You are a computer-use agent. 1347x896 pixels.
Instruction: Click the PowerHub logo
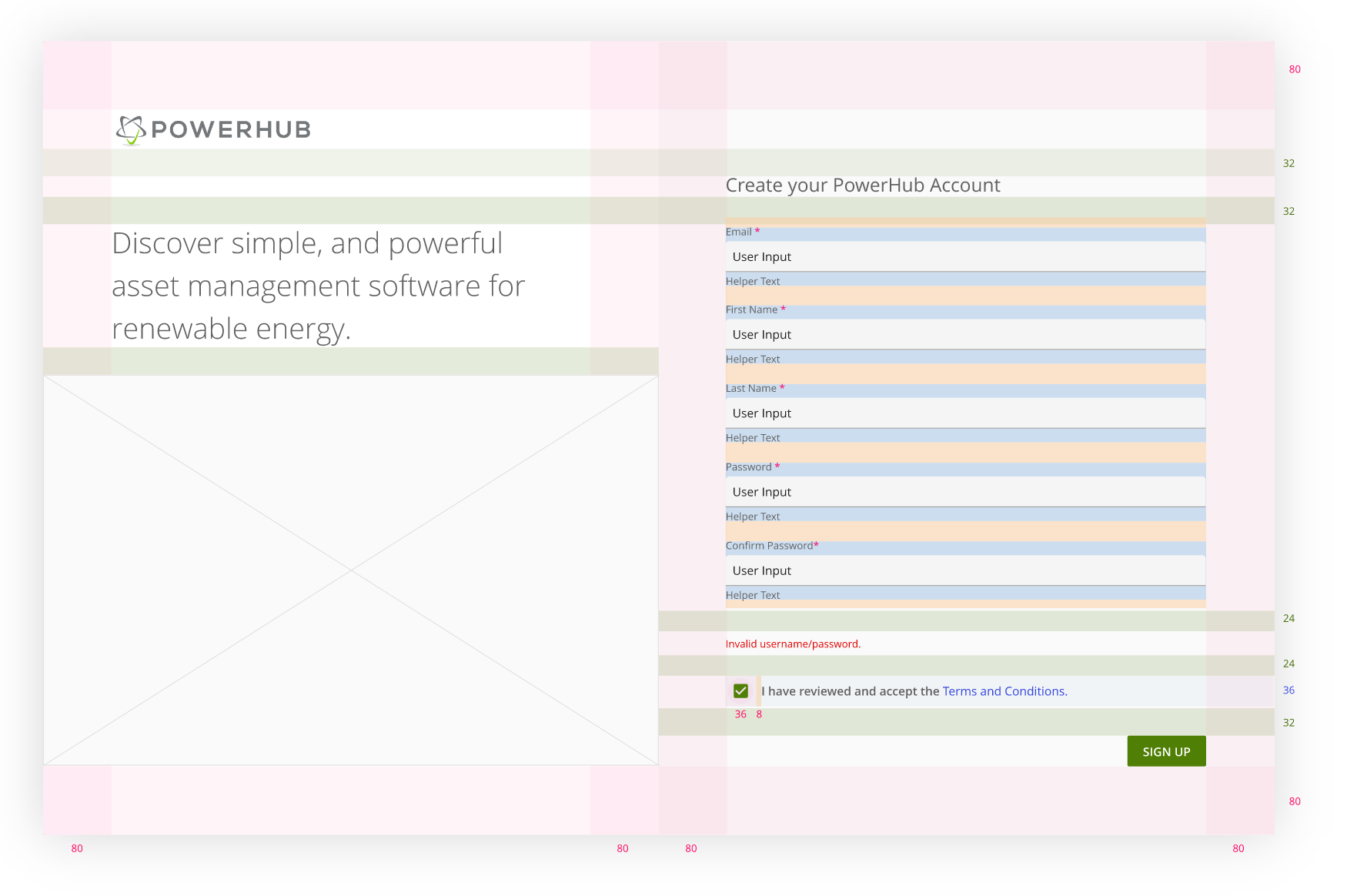[213, 129]
